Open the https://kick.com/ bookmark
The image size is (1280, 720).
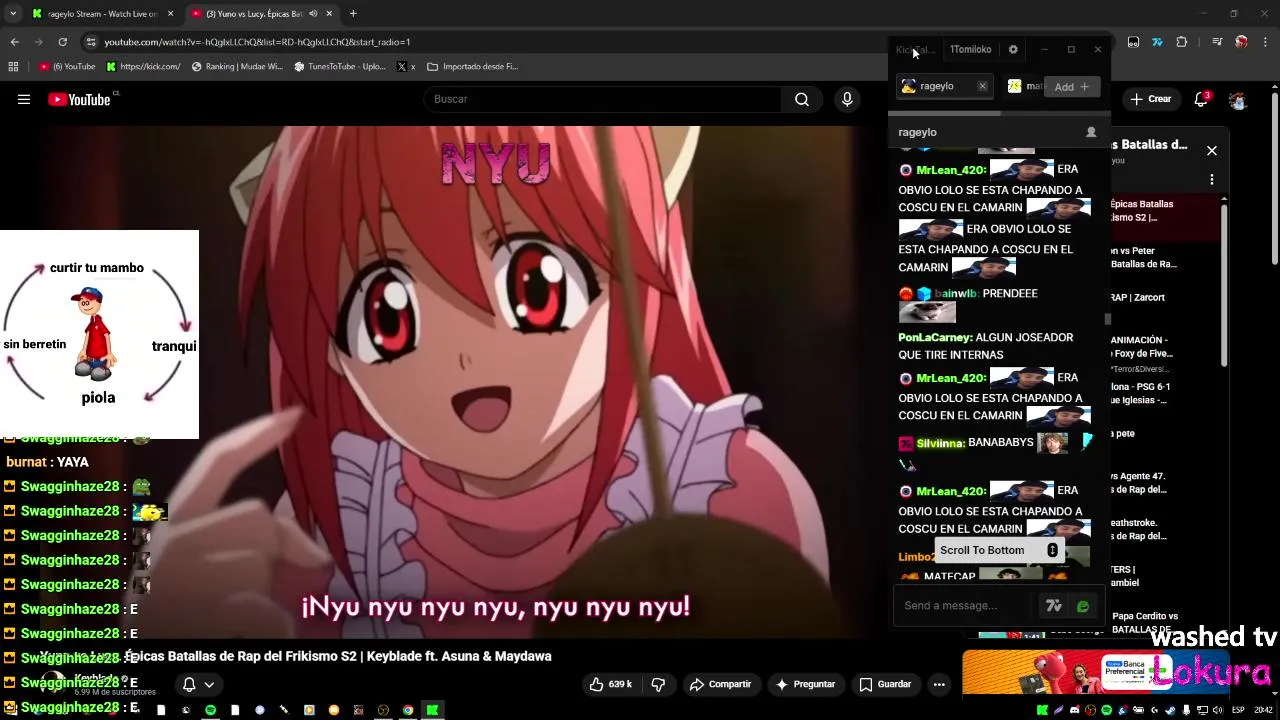[143, 67]
